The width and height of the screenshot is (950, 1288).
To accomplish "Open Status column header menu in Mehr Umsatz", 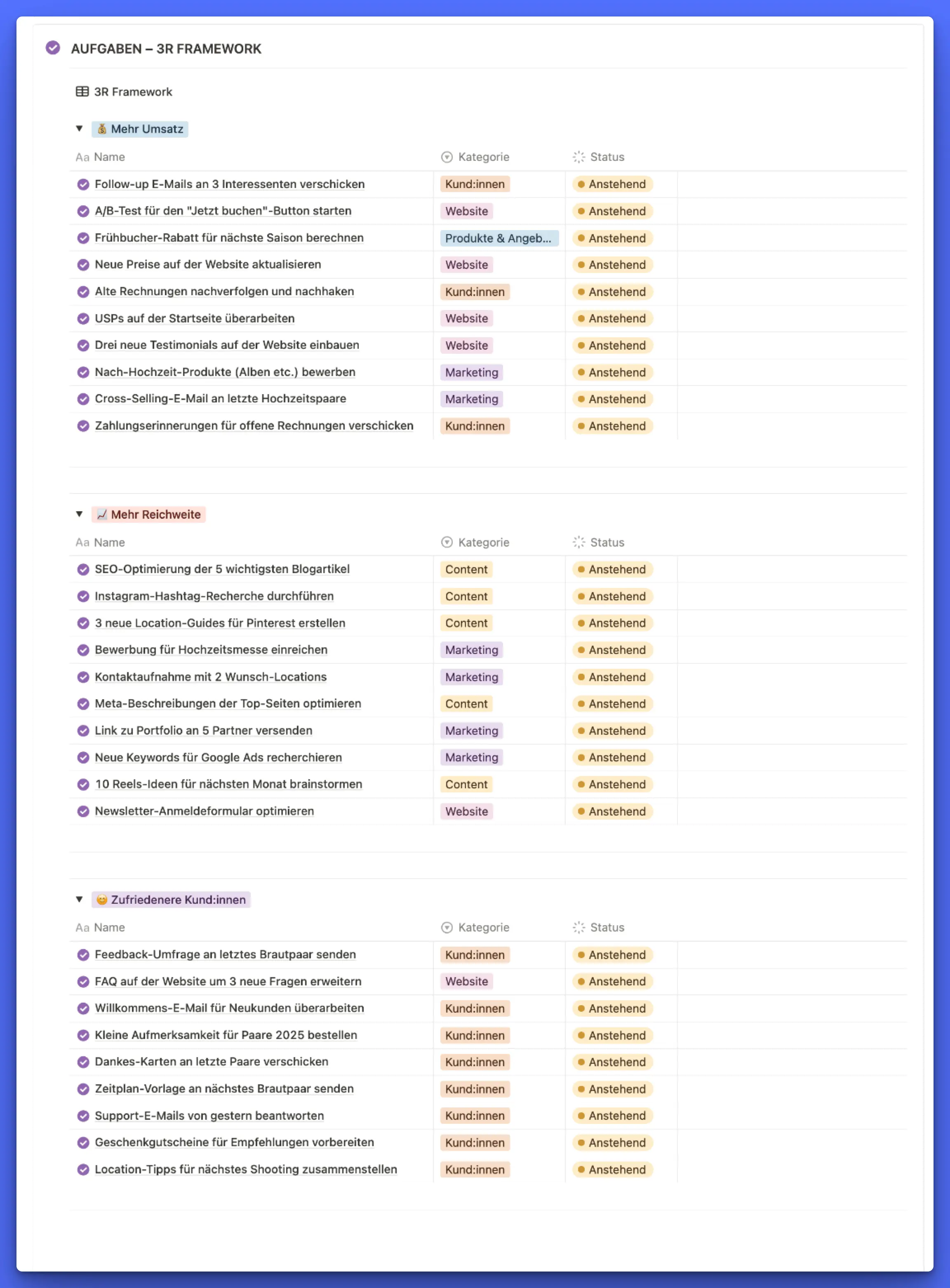I will point(607,157).
